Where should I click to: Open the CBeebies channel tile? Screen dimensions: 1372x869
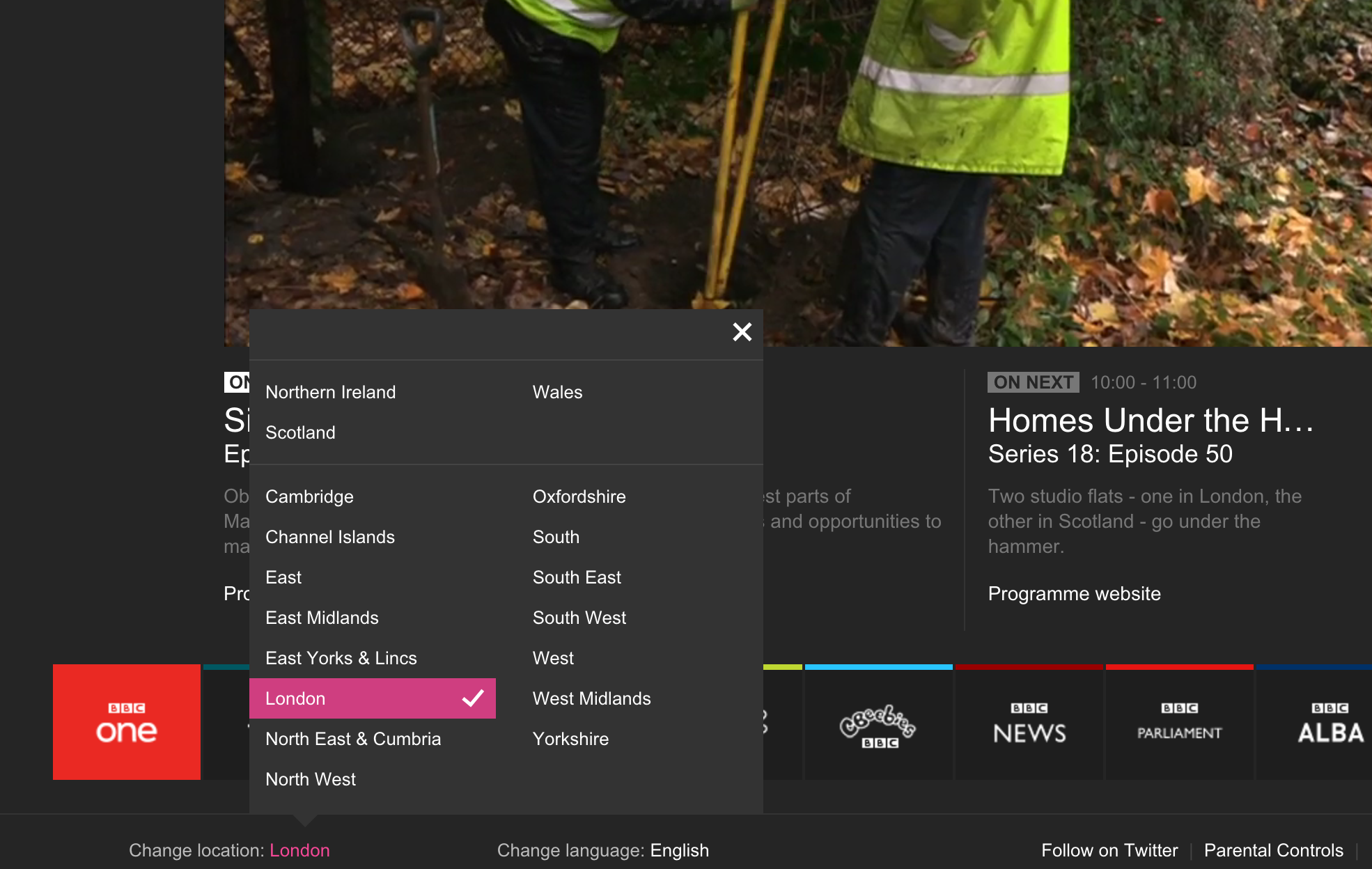point(879,722)
